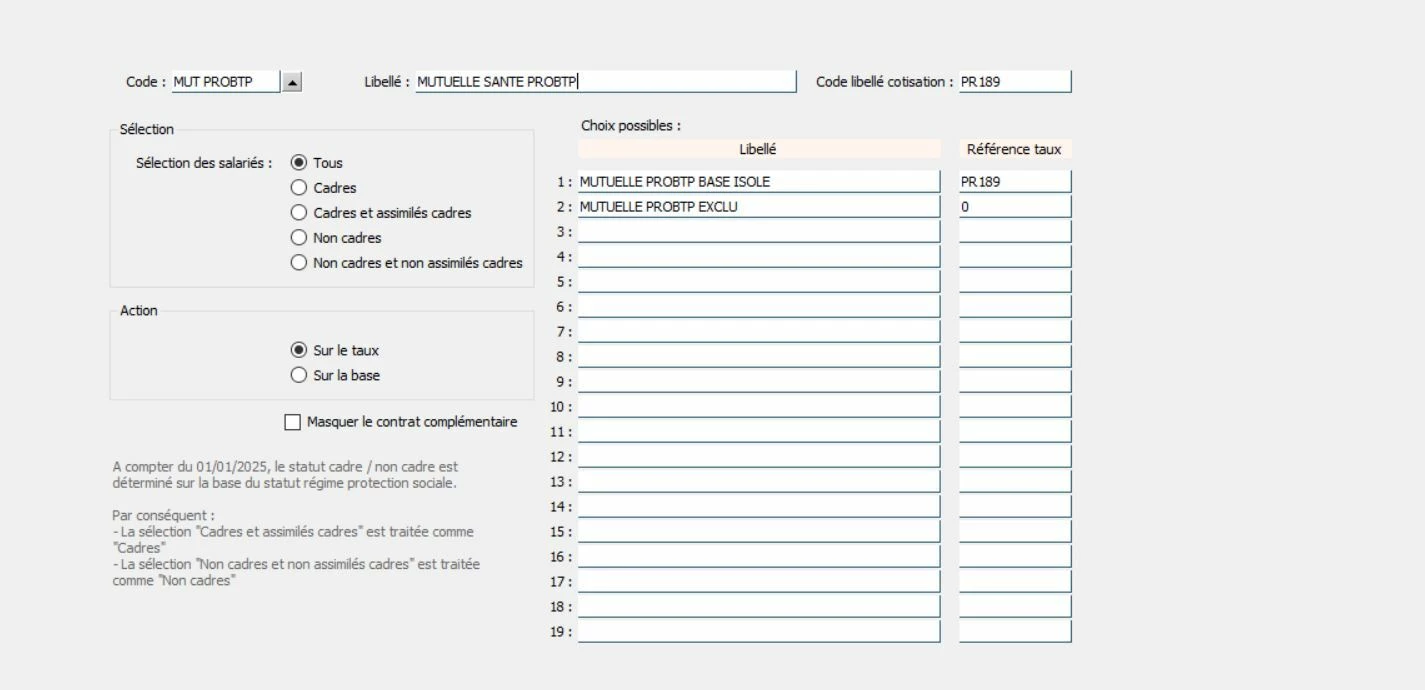The image size is (1425, 690).
Task: Select the Cadres radio option
Action: click(298, 187)
